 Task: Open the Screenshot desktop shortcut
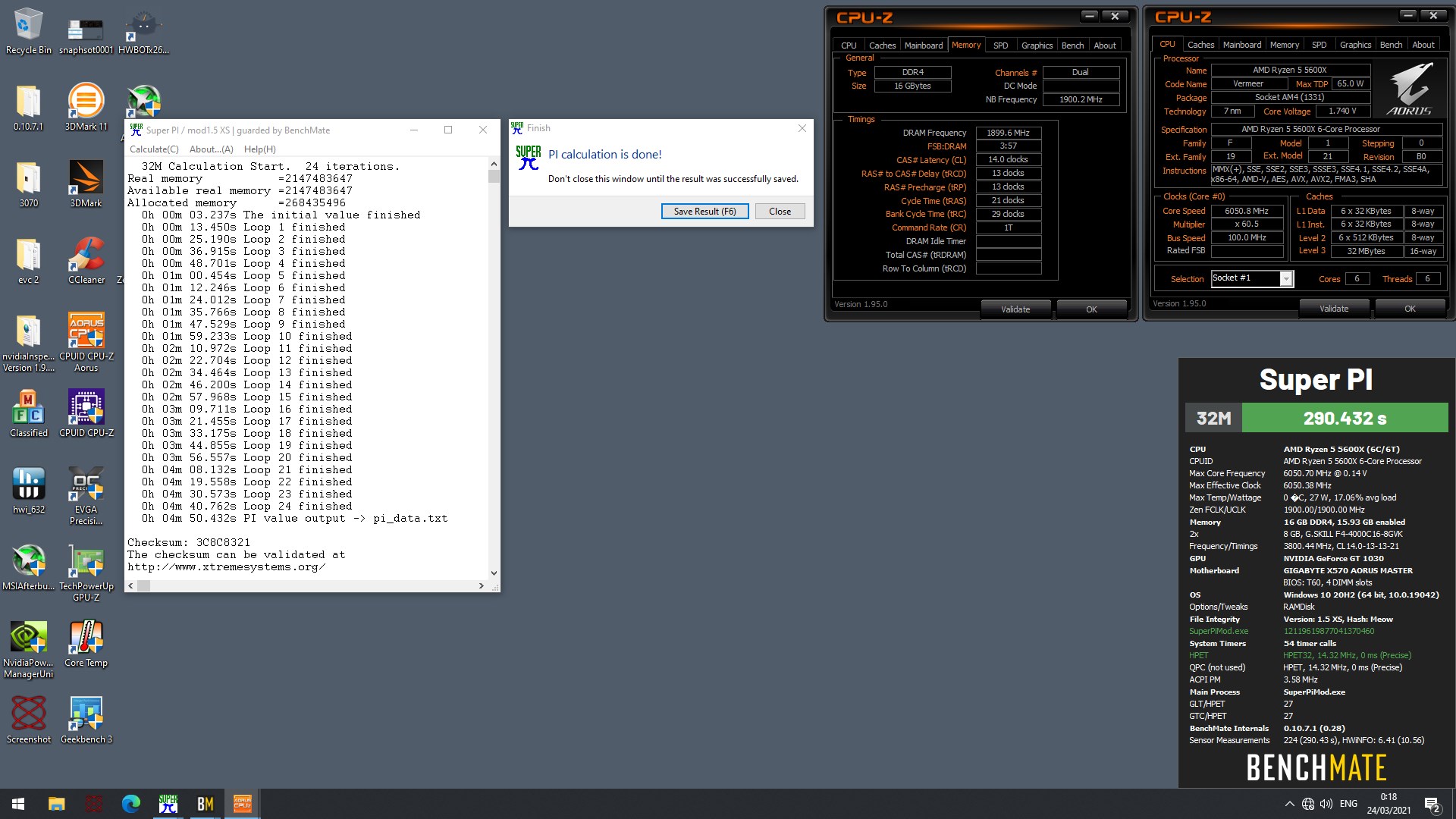(x=28, y=720)
